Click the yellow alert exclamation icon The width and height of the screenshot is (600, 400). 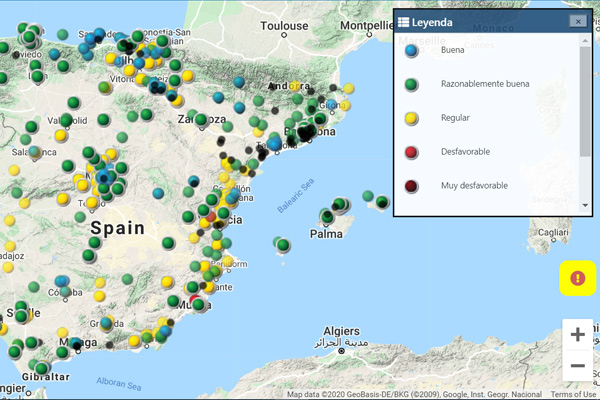[577, 278]
